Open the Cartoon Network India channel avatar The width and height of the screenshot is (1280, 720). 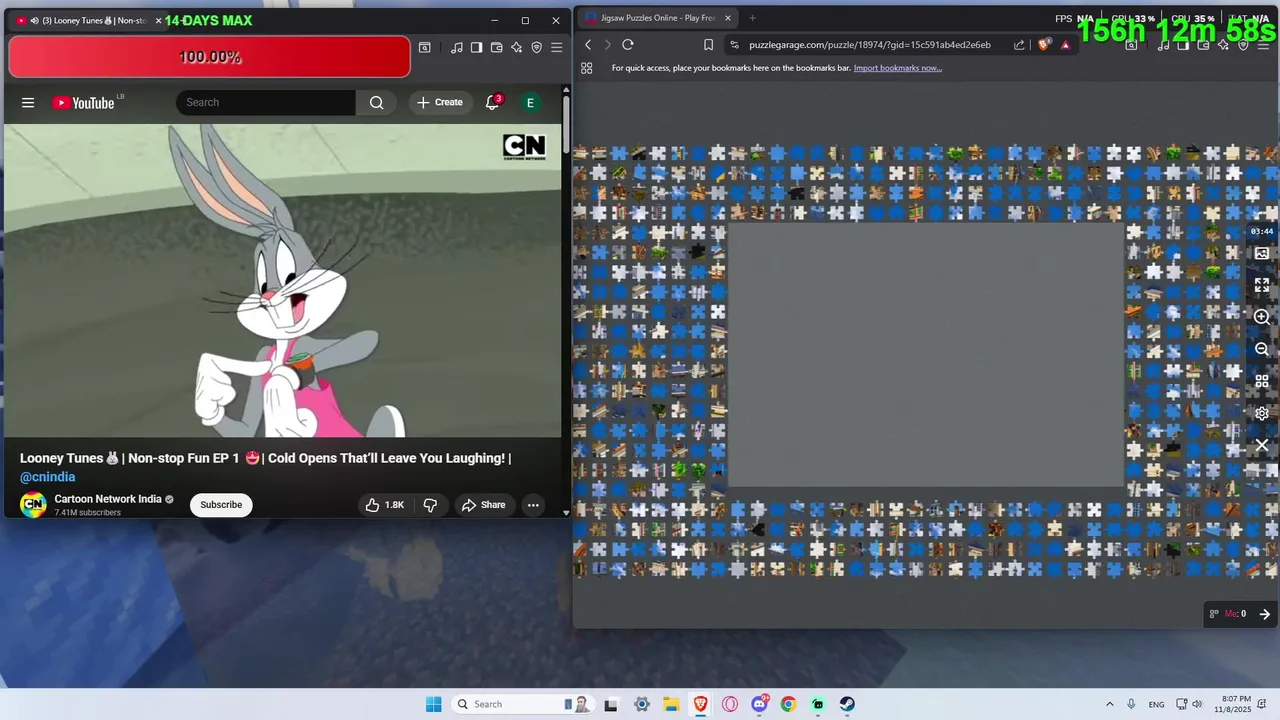coord(33,505)
